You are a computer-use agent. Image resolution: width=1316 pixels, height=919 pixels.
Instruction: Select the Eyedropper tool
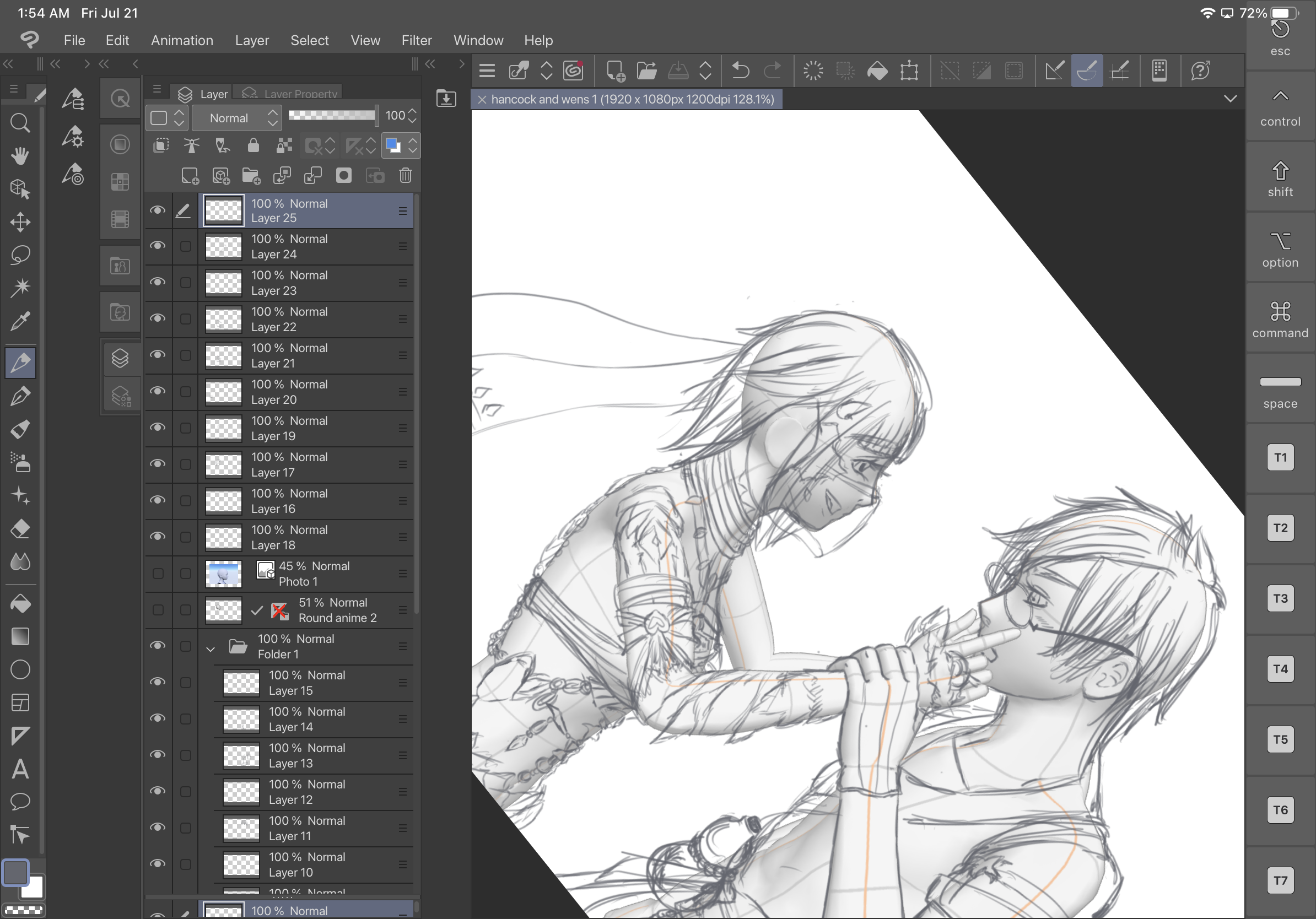pyautogui.click(x=20, y=321)
